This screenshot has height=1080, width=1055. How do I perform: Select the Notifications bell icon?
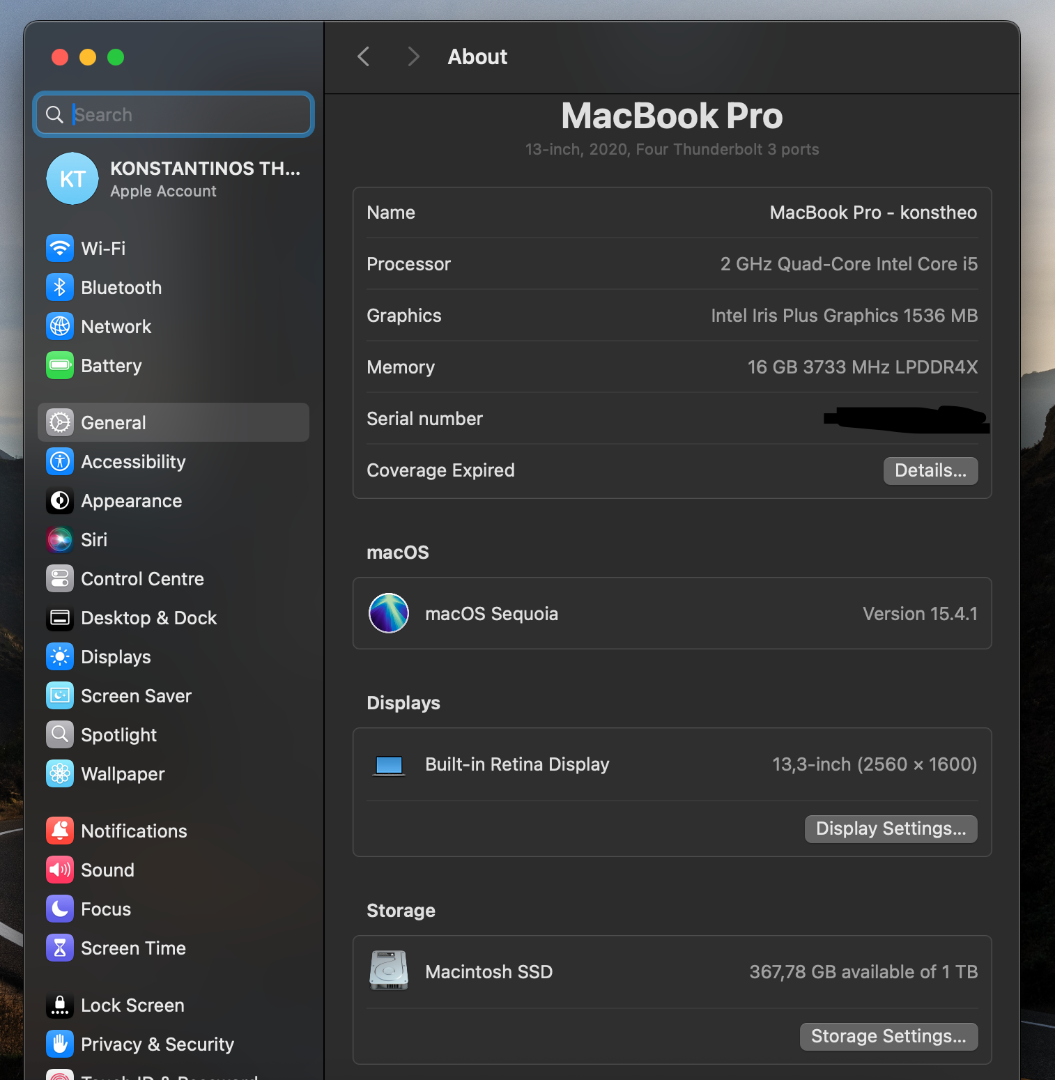tap(60, 831)
